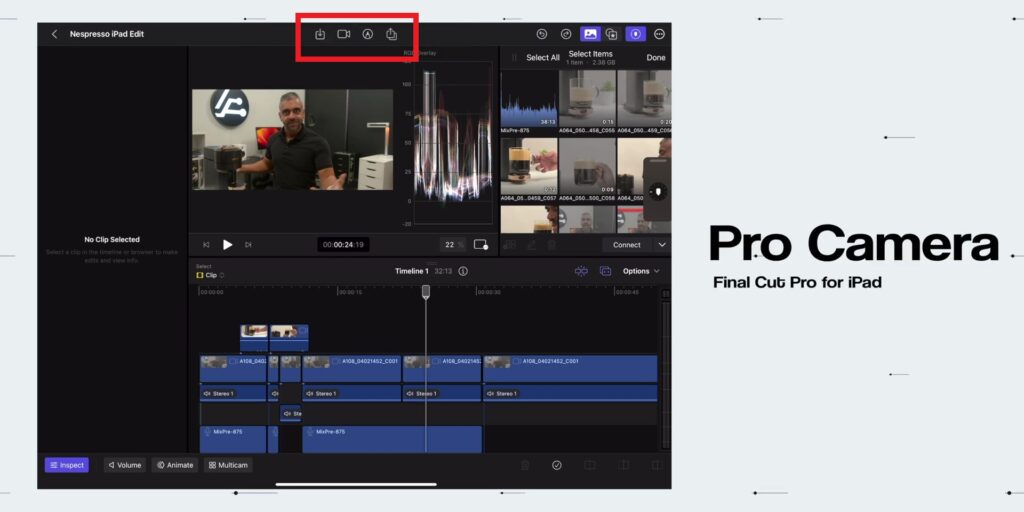Jump to the next edit point
Image resolution: width=1024 pixels, height=512 pixels.
248,245
